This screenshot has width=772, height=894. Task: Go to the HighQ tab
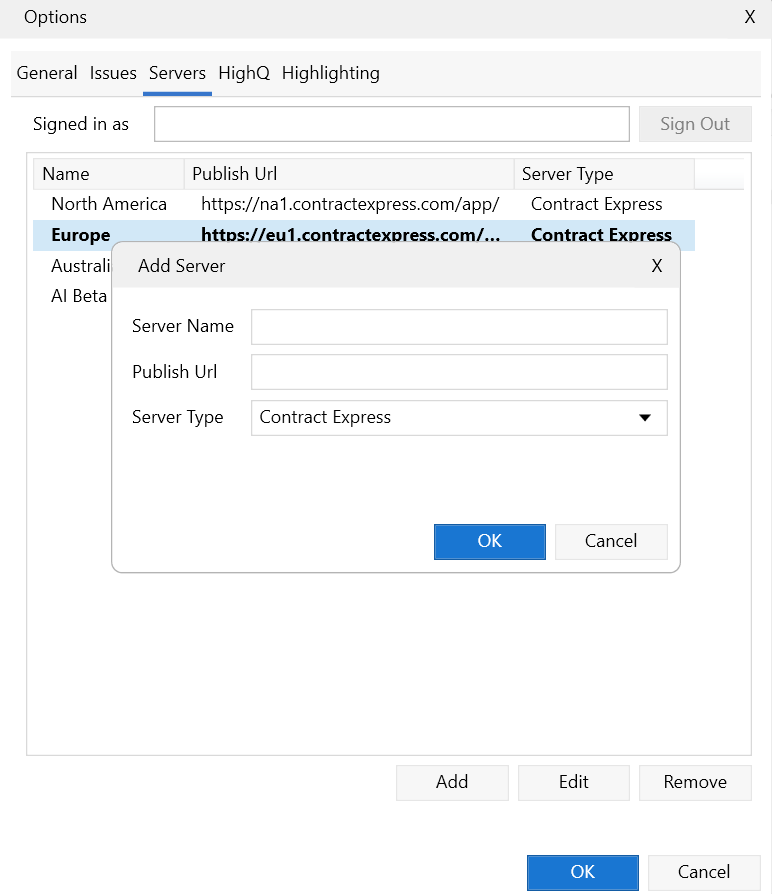[244, 73]
